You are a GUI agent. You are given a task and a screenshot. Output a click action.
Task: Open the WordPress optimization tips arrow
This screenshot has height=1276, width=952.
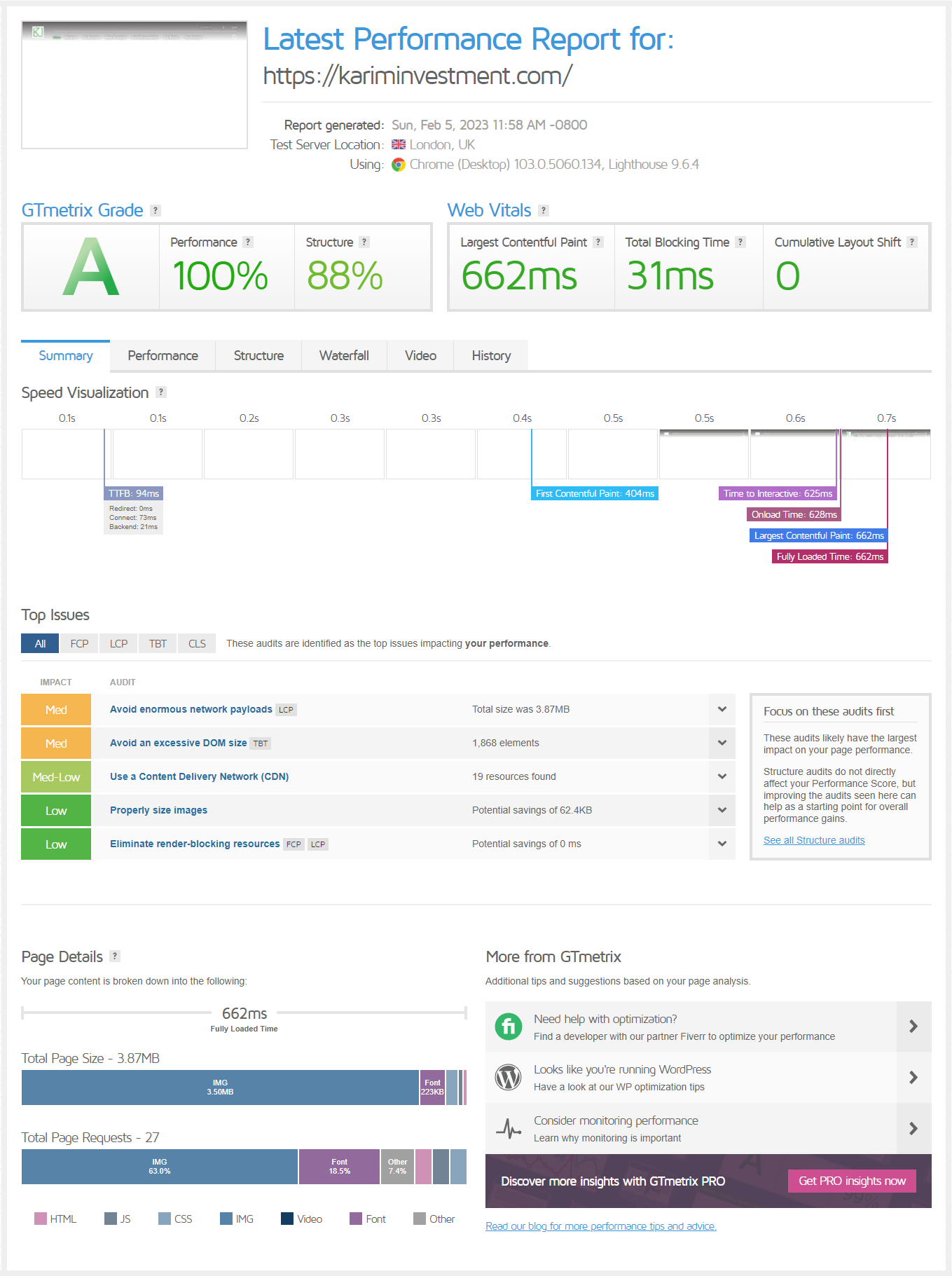tap(913, 1077)
